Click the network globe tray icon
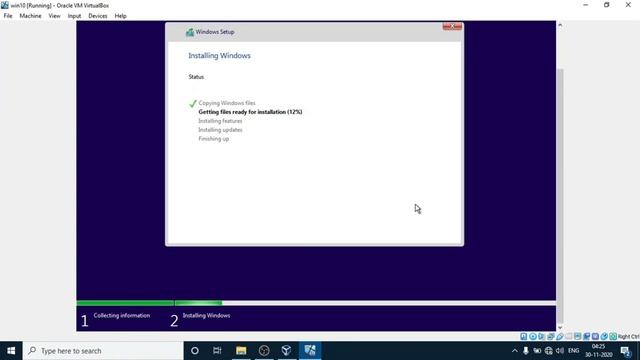Image resolution: width=640 pixels, height=360 pixels. click(x=549, y=351)
